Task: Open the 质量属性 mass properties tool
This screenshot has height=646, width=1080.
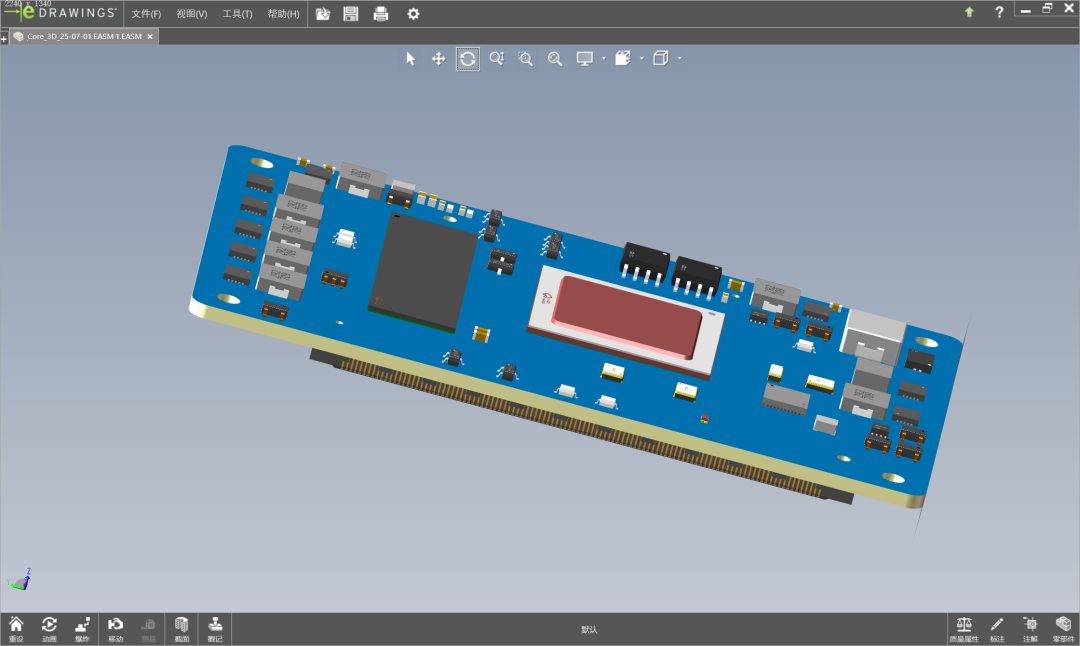Action: point(964,629)
